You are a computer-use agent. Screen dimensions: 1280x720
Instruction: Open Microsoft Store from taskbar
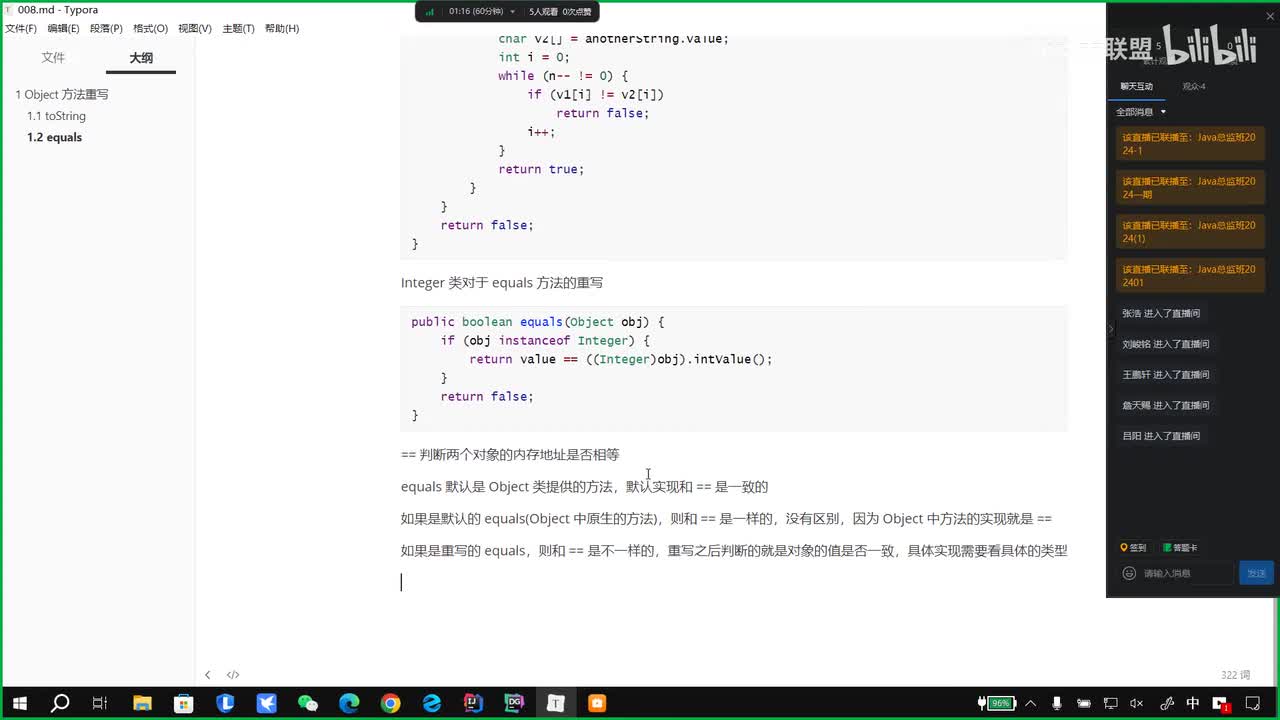coord(183,703)
